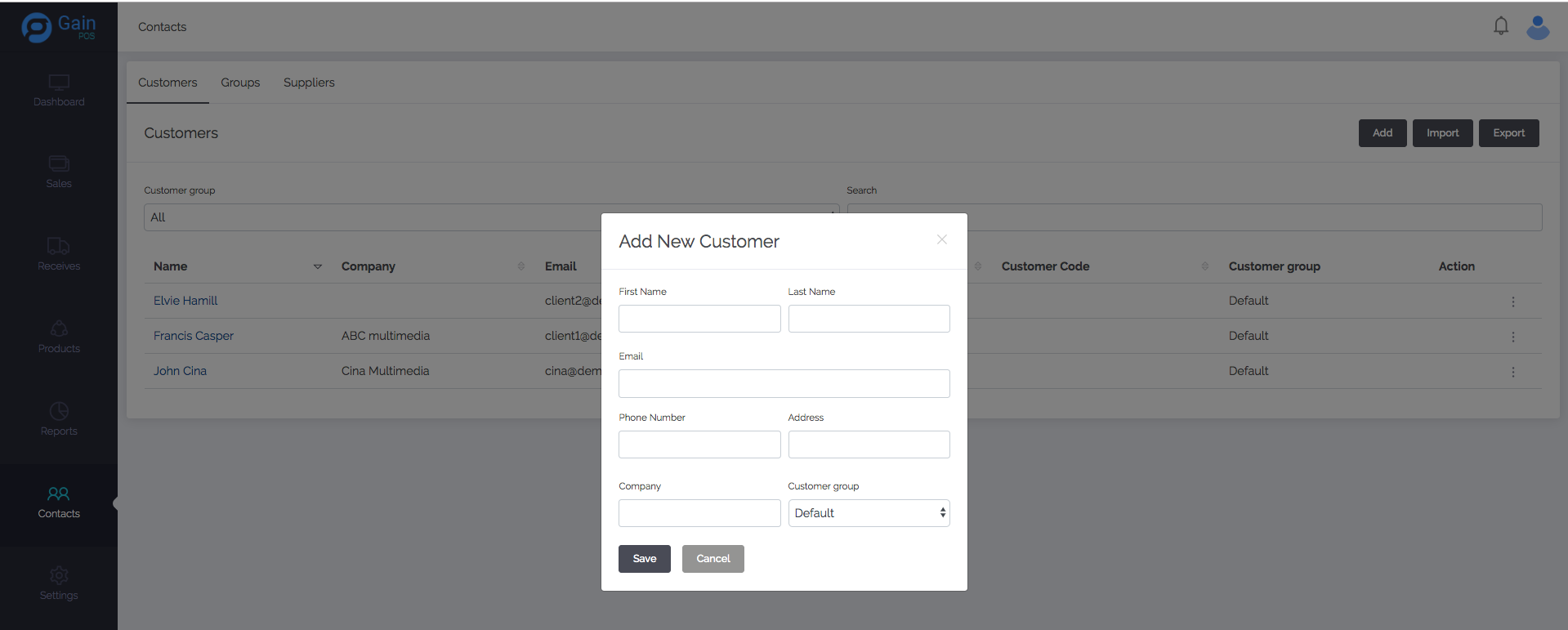
Task: Close the Add New Customer dialog
Action: 941,239
